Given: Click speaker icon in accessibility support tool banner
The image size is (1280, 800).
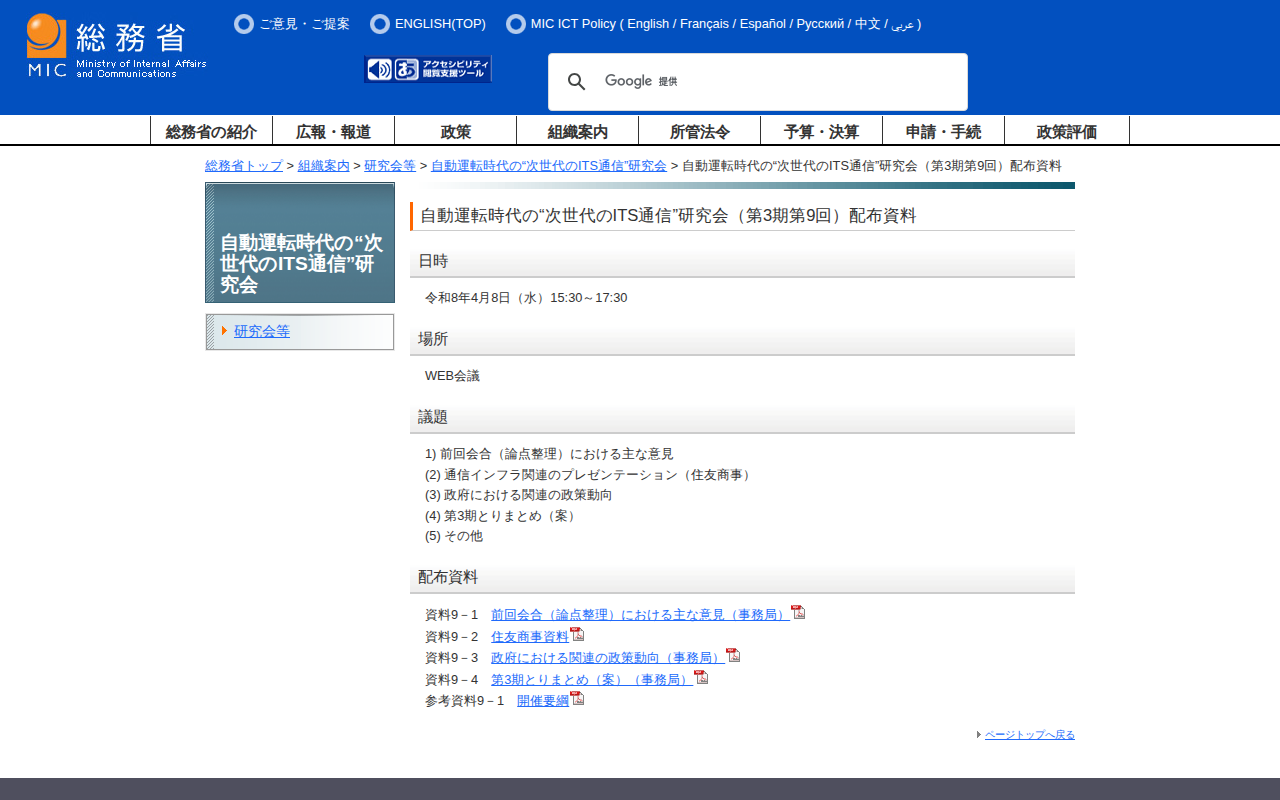Looking at the screenshot, I should 378,68.
